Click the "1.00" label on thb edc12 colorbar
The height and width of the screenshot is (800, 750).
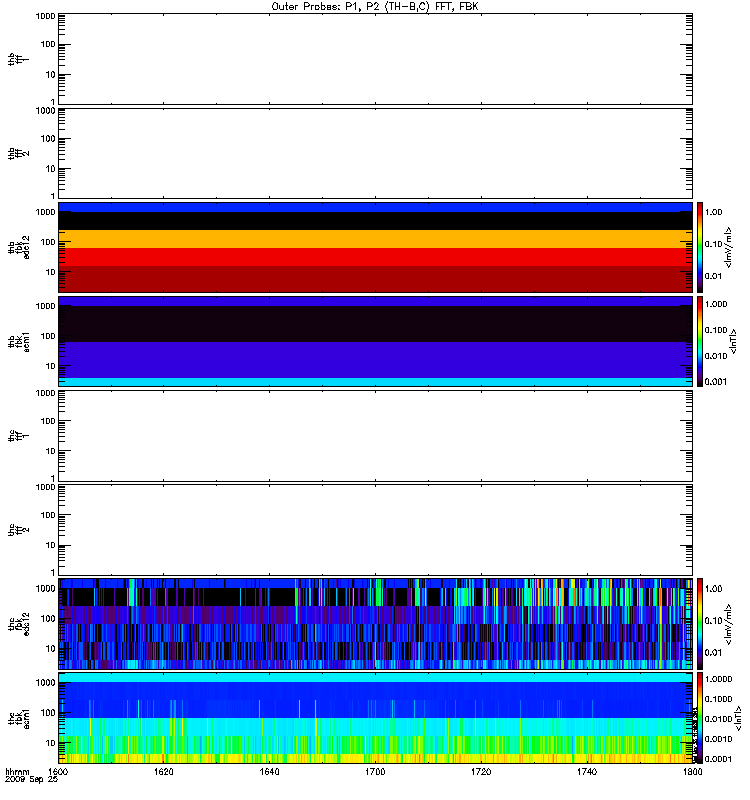(x=713, y=212)
